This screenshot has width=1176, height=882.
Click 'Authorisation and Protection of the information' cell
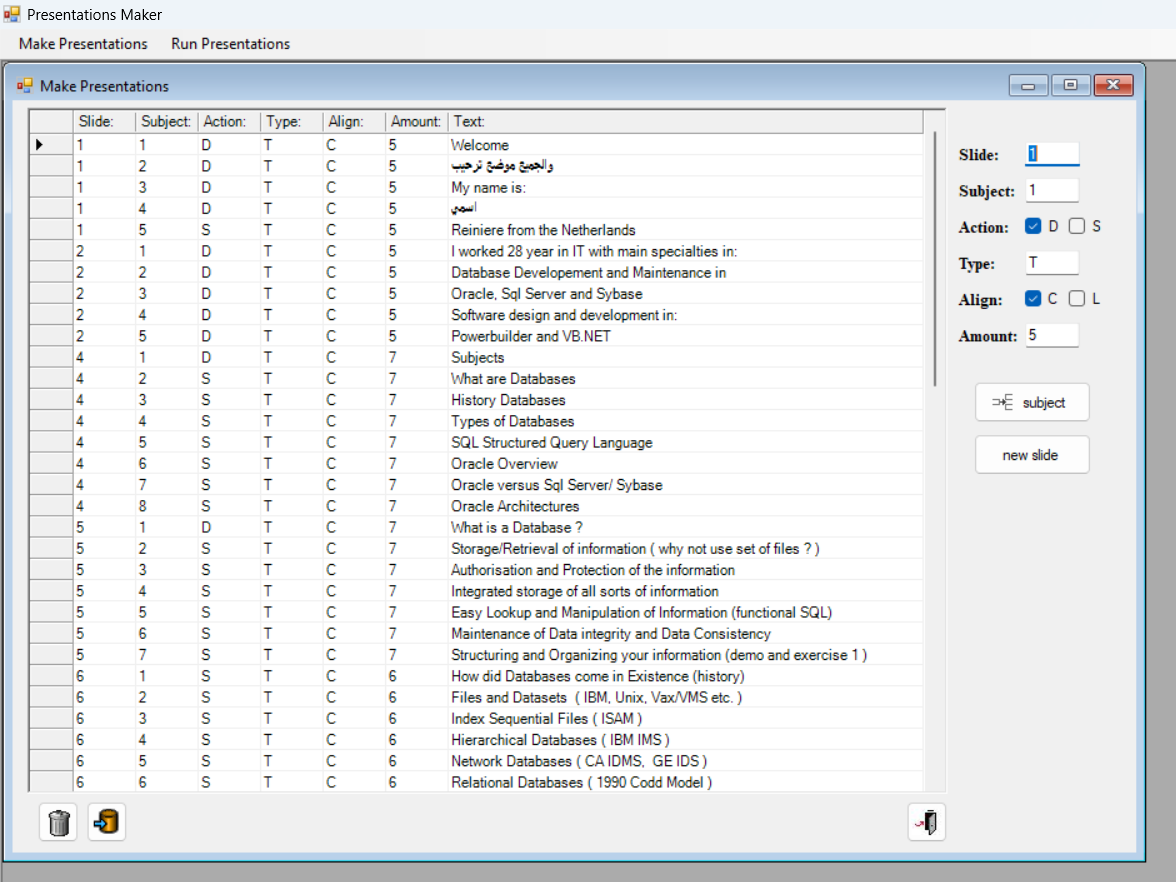coord(686,570)
